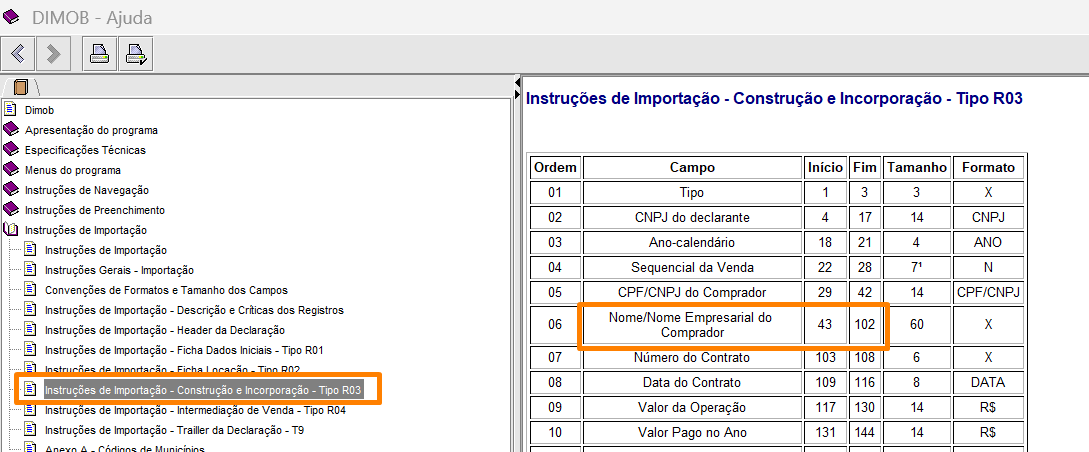This screenshot has width=1089, height=452.
Task: Open Descrição e Críticas dos Registros topic
Action: point(194,310)
